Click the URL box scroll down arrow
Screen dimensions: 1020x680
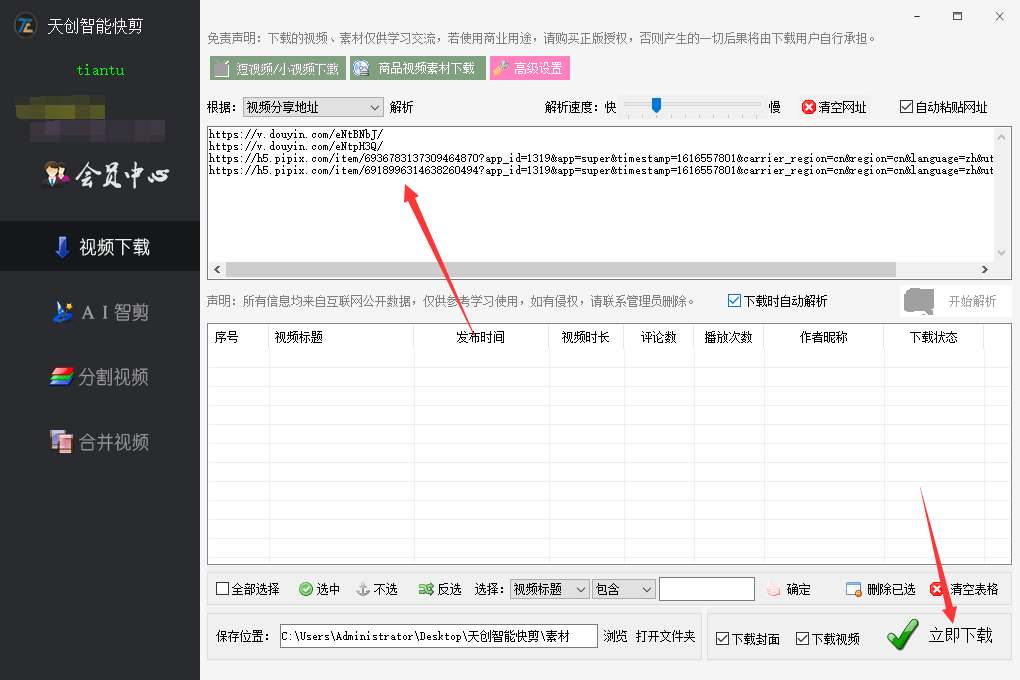(x=1002, y=252)
